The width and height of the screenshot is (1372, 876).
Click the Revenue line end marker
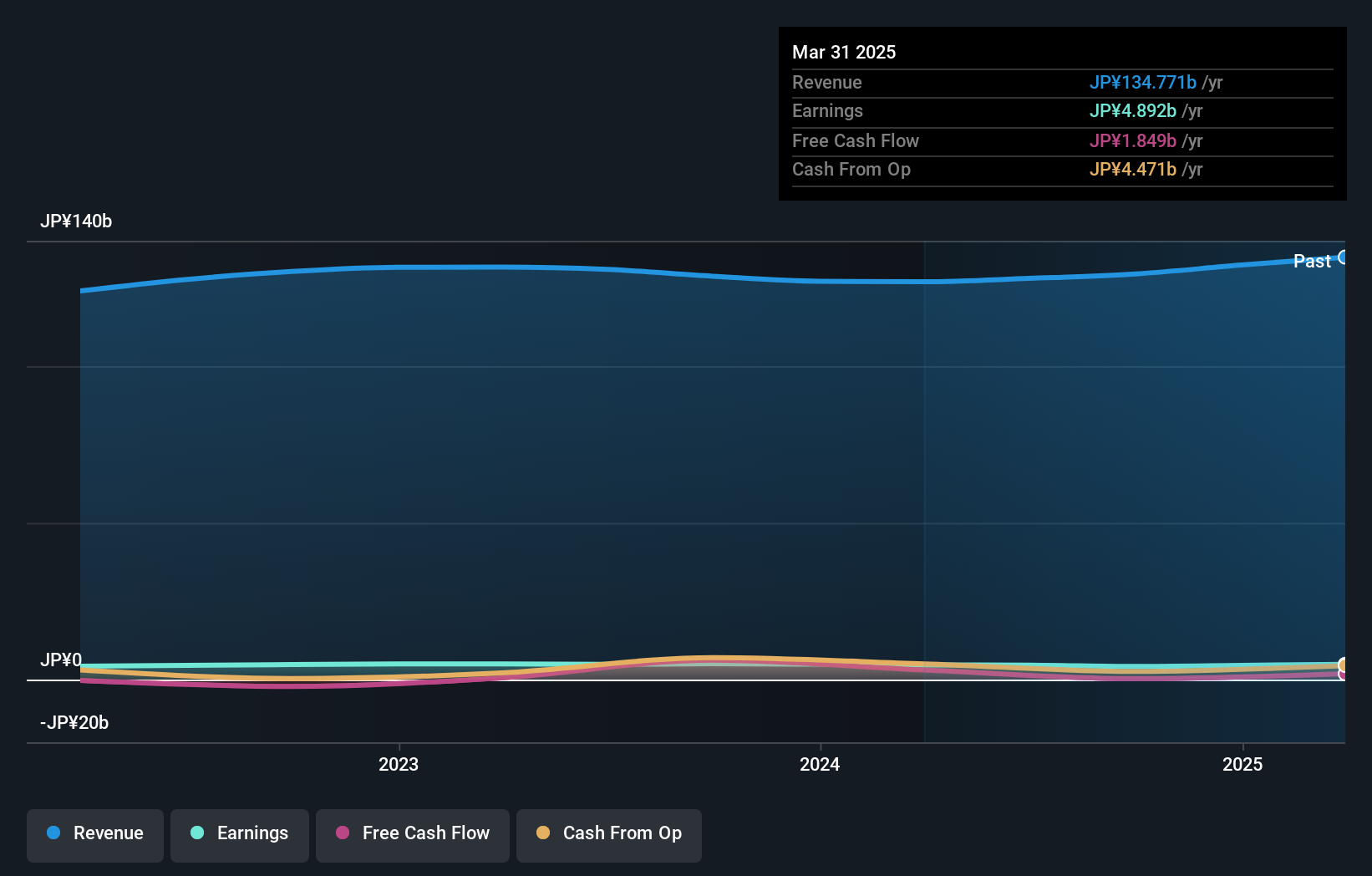tap(1344, 257)
